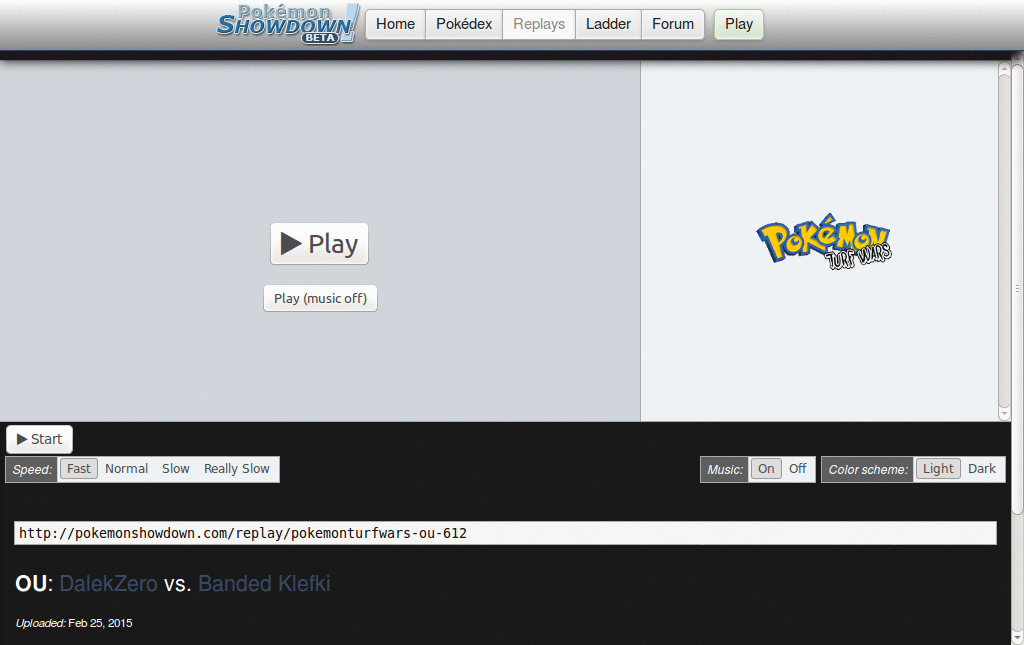Click the Start button below the battle
The height and width of the screenshot is (645, 1024).
39,439
